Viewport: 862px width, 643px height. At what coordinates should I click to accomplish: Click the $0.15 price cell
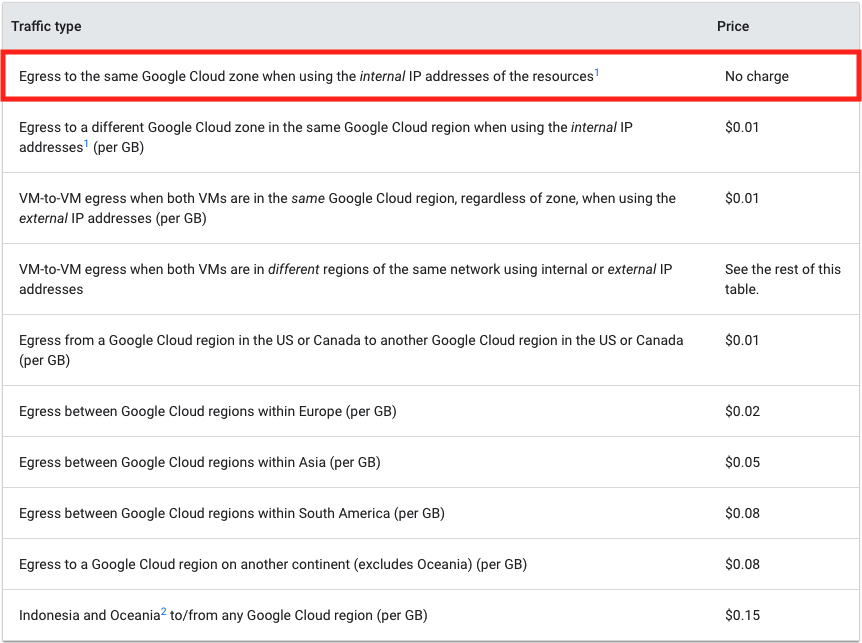742,616
